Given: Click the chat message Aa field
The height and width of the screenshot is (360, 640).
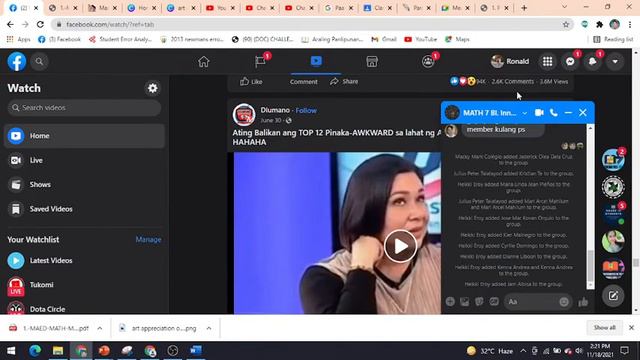Looking at the screenshot, I should coord(531,302).
